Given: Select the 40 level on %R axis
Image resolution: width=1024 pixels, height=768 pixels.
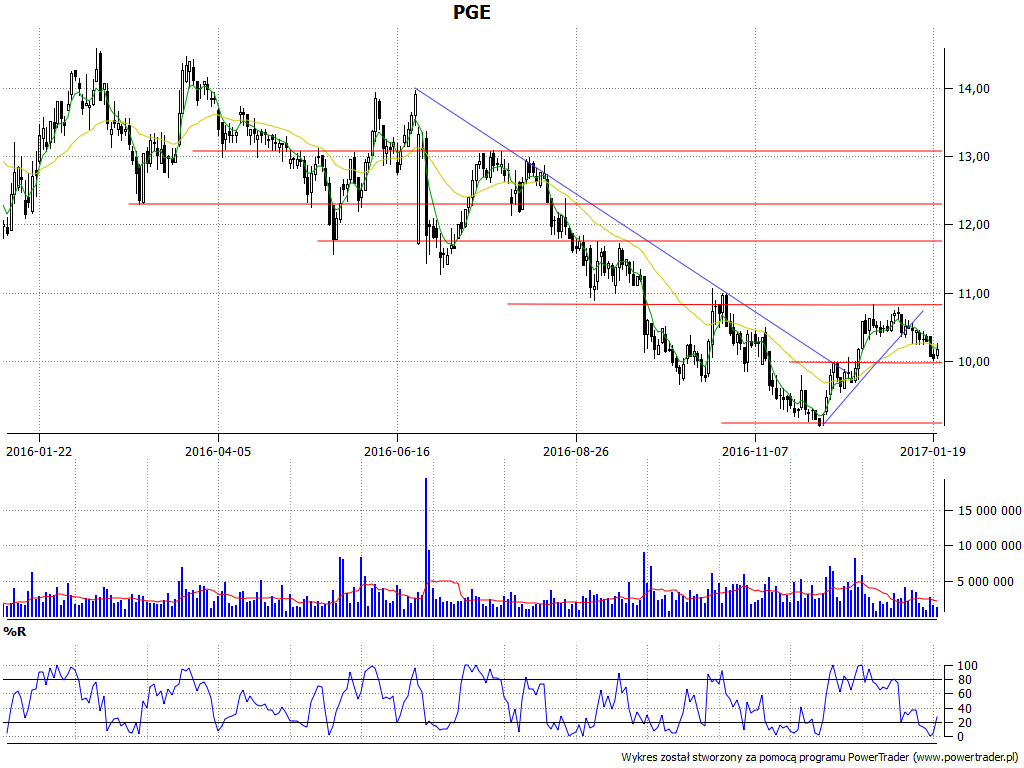Looking at the screenshot, I should 965,709.
